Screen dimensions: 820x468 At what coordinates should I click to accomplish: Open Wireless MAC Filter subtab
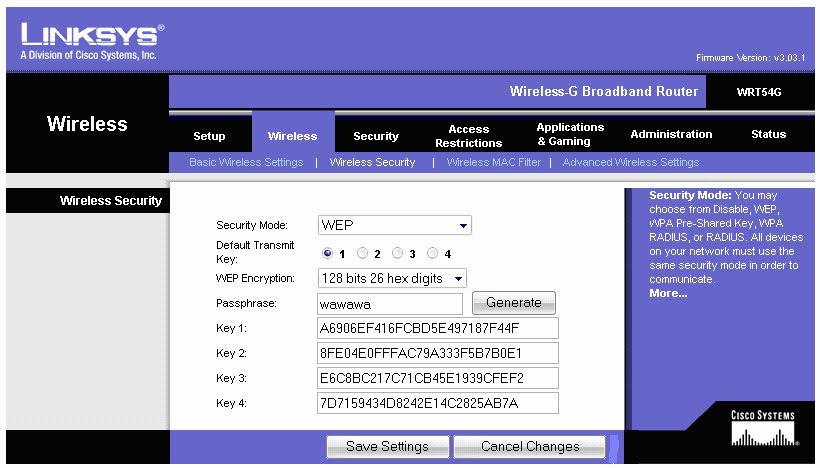pos(494,162)
